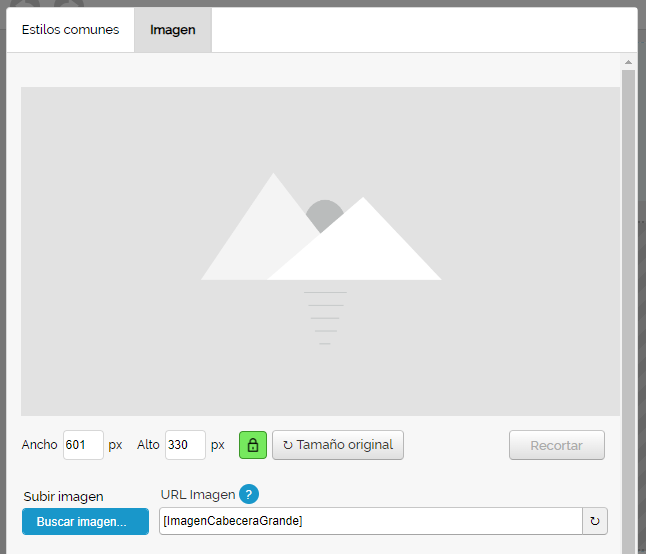Click px unit after width field
646x554 pixels.
[115, 445]
